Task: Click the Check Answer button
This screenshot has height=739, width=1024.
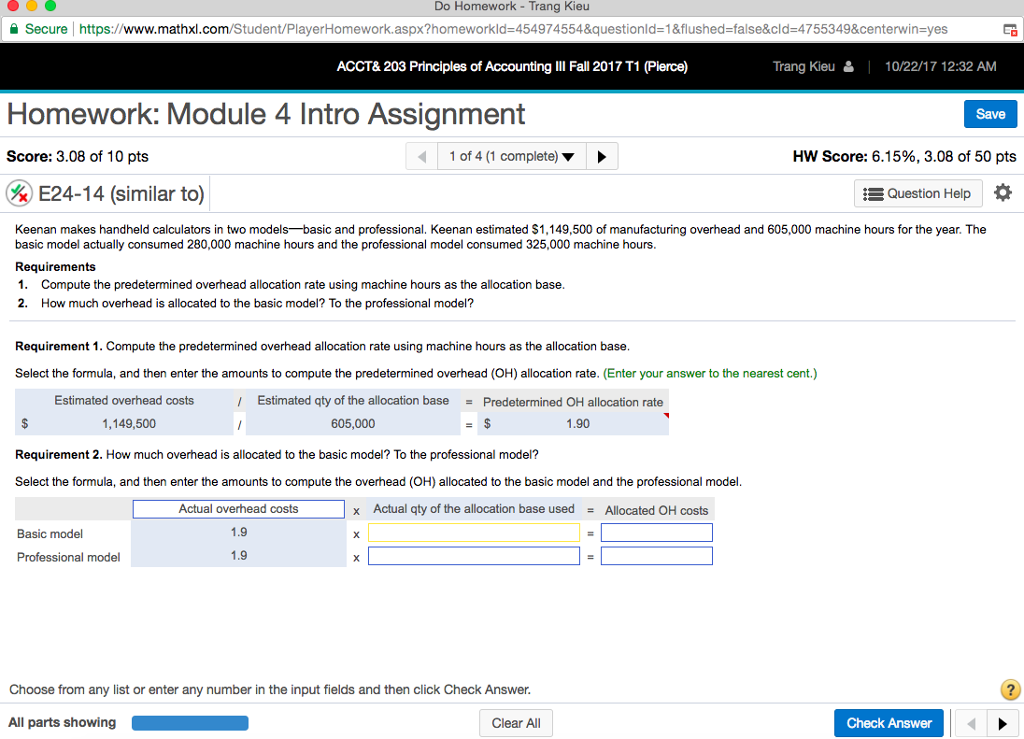Action: (x=888, y=722)
